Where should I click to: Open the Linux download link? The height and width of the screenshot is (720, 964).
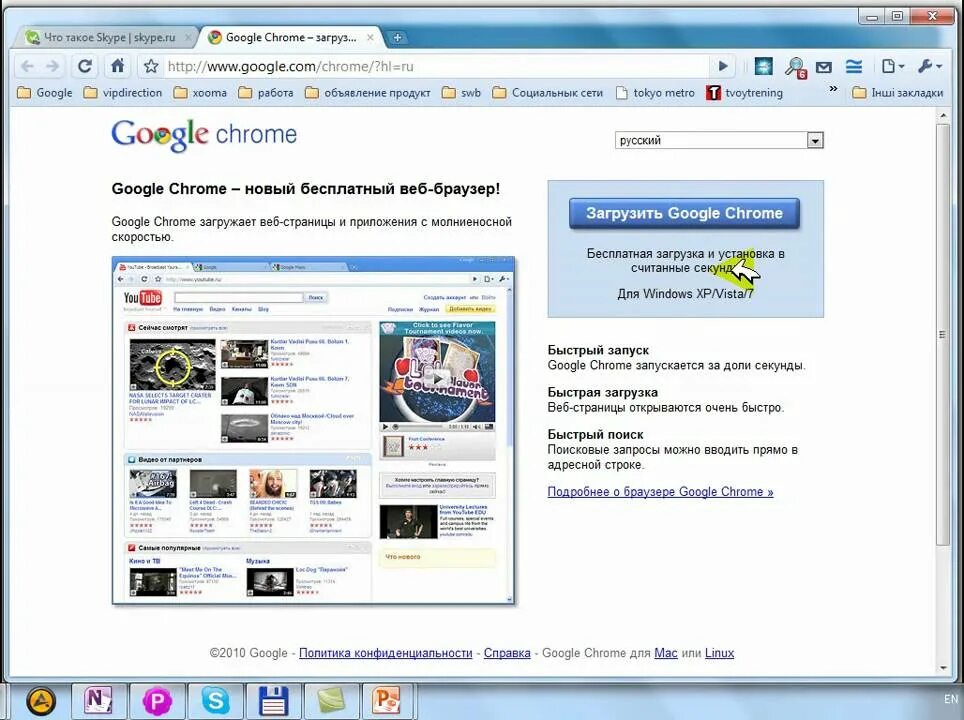pyautogui.click(x=719, y=653)
